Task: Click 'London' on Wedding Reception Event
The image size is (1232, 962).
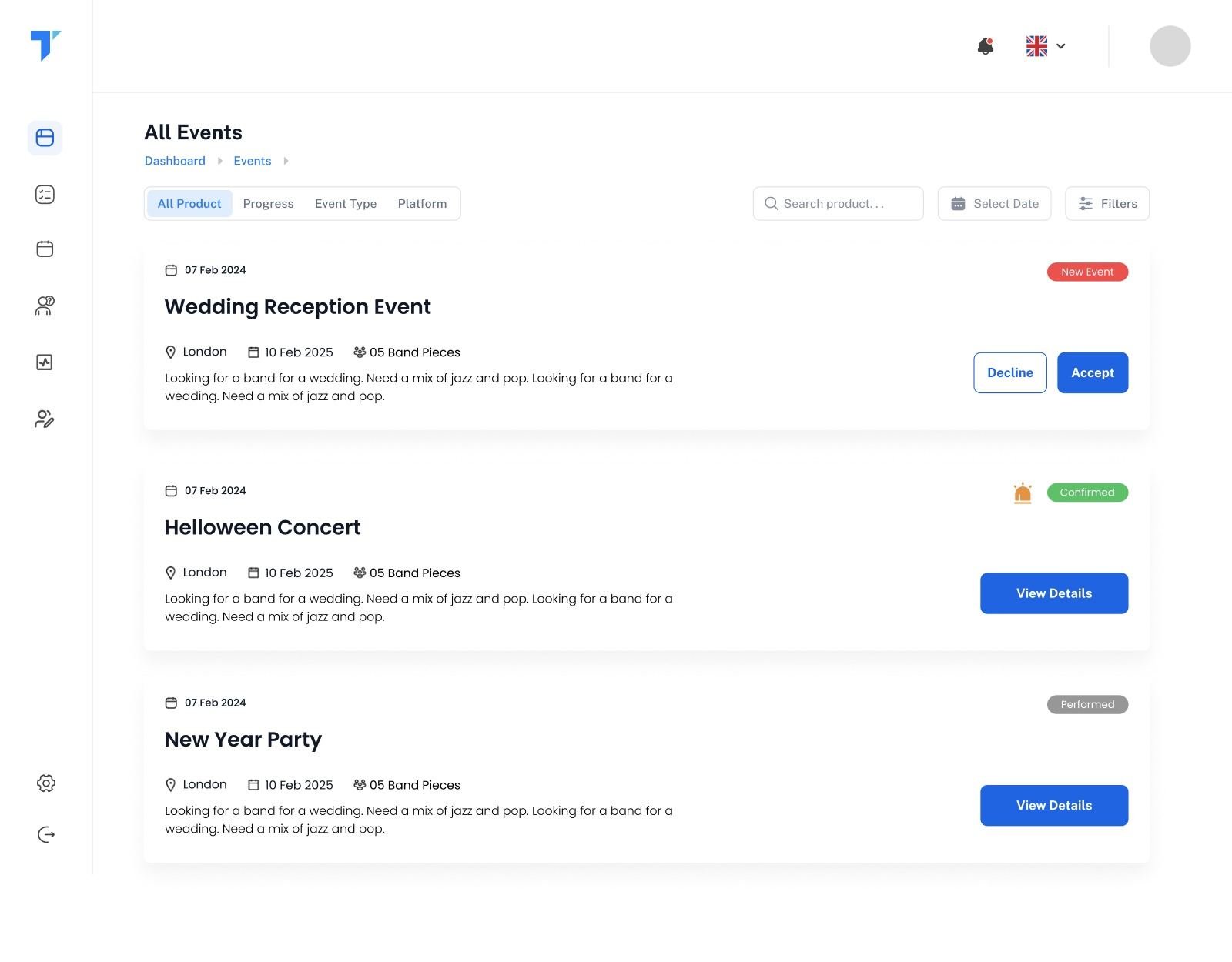Action: (205, 352)
